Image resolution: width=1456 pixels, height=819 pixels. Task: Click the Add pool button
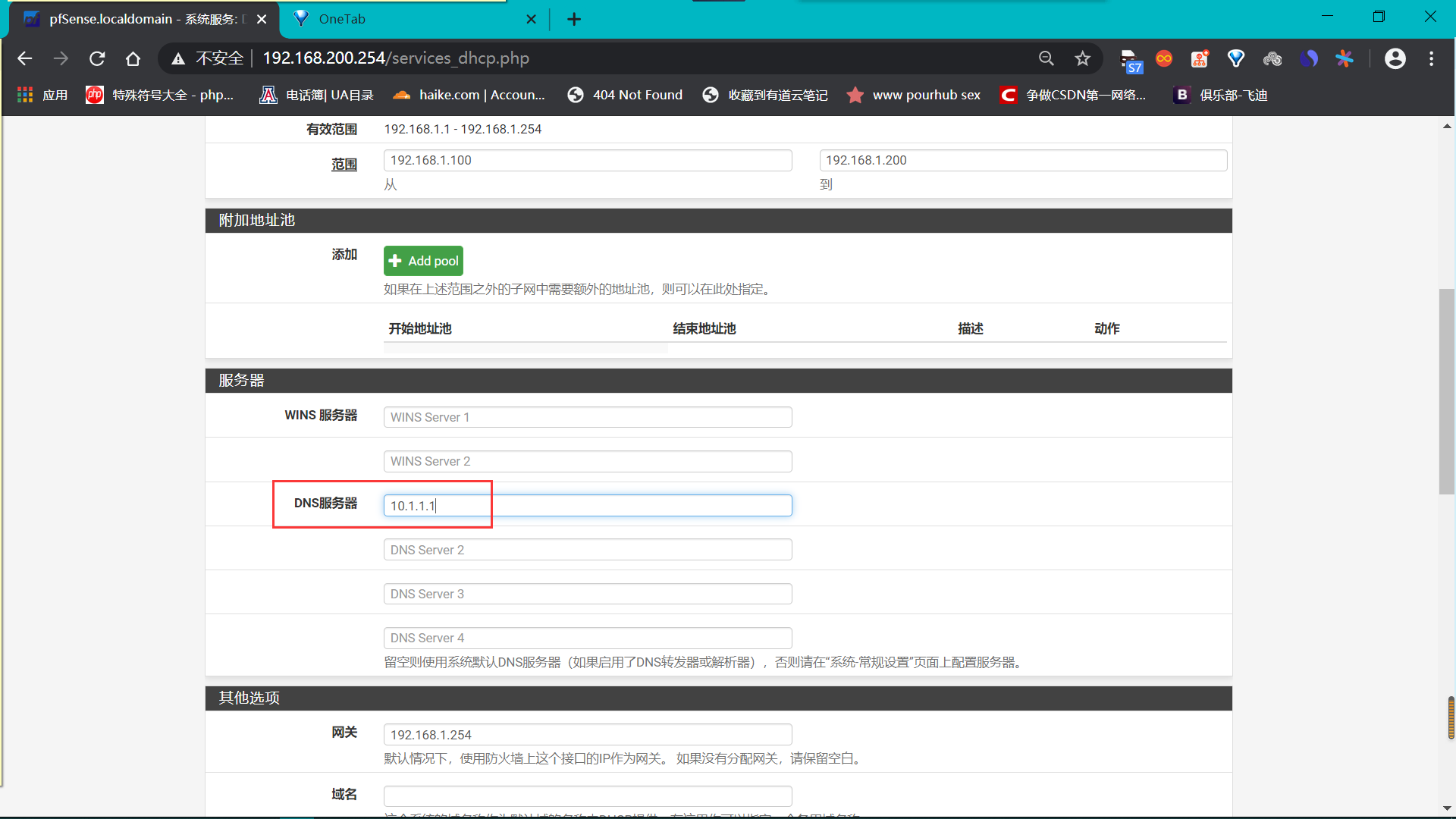pyautogui.click(x=423, y=261)
